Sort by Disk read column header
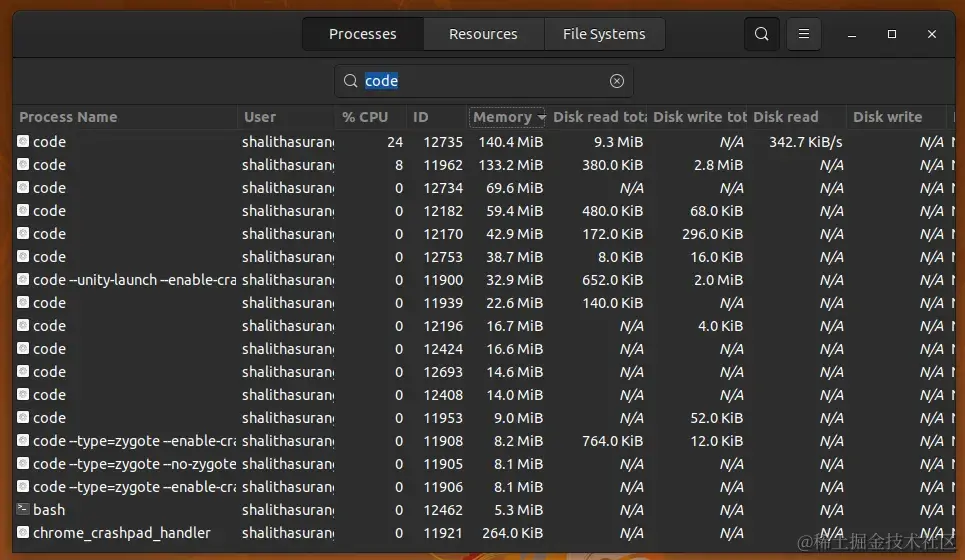The height and width of the screenshot is (560, 965). point(797,117)
